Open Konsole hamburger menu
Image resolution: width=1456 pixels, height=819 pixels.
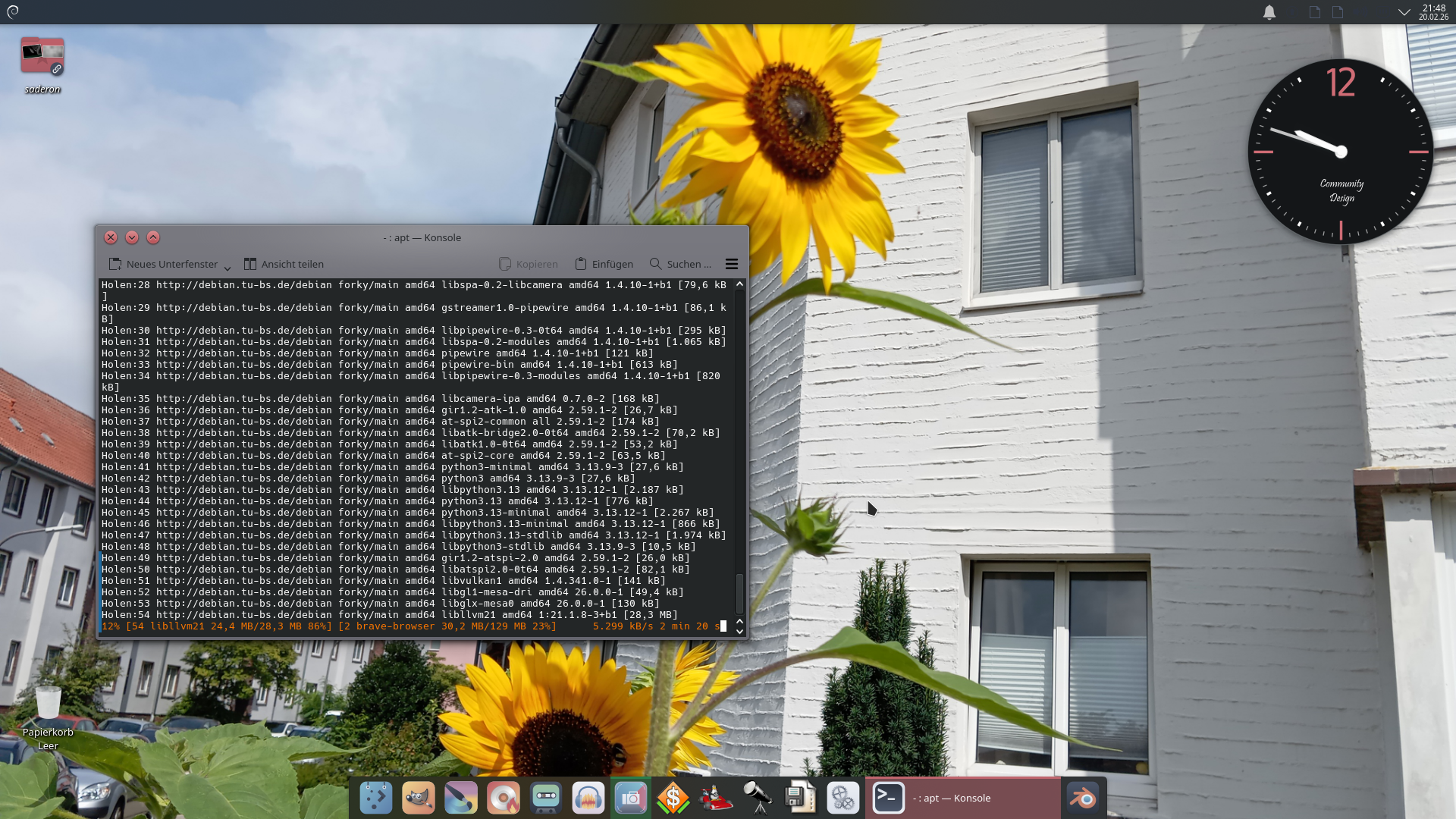click(732, 264)
